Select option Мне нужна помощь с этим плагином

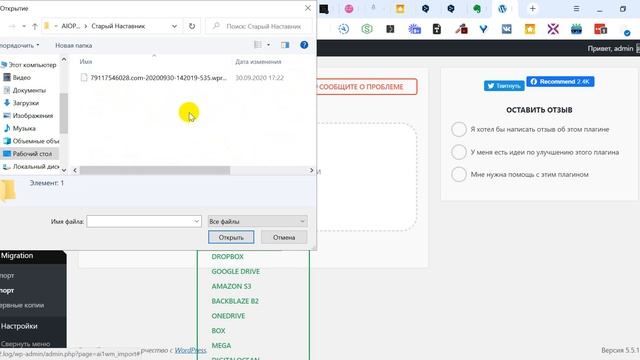pyautogui.click(x=459, y=174)
